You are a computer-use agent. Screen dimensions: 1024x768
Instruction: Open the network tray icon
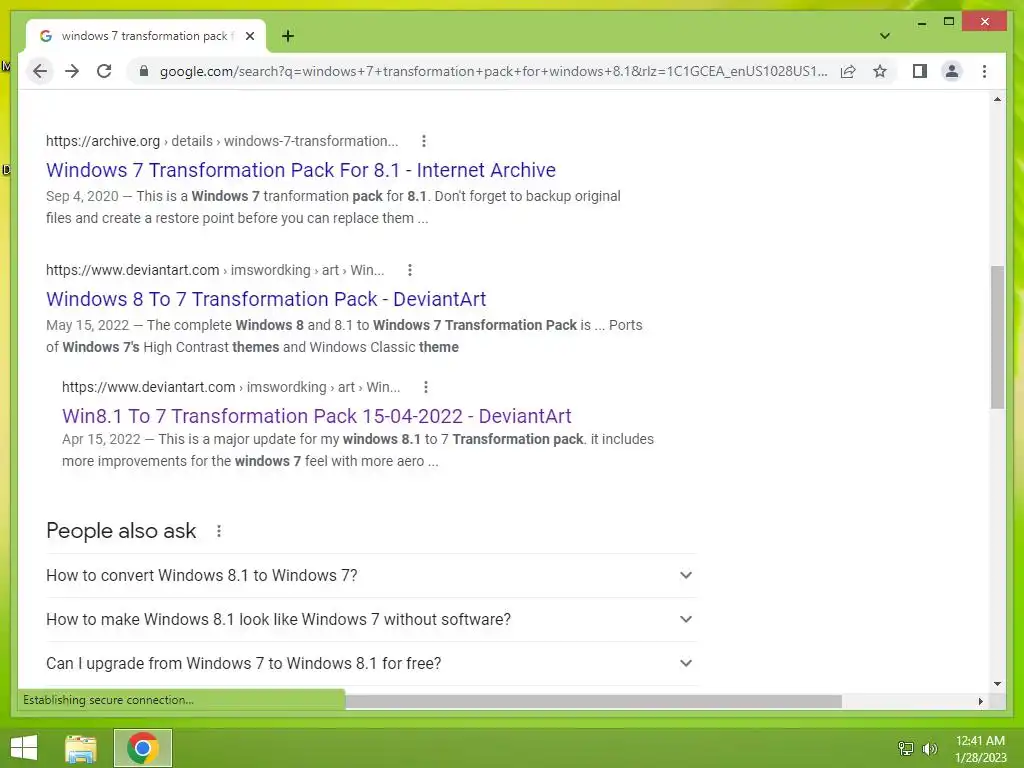(905, 748)
